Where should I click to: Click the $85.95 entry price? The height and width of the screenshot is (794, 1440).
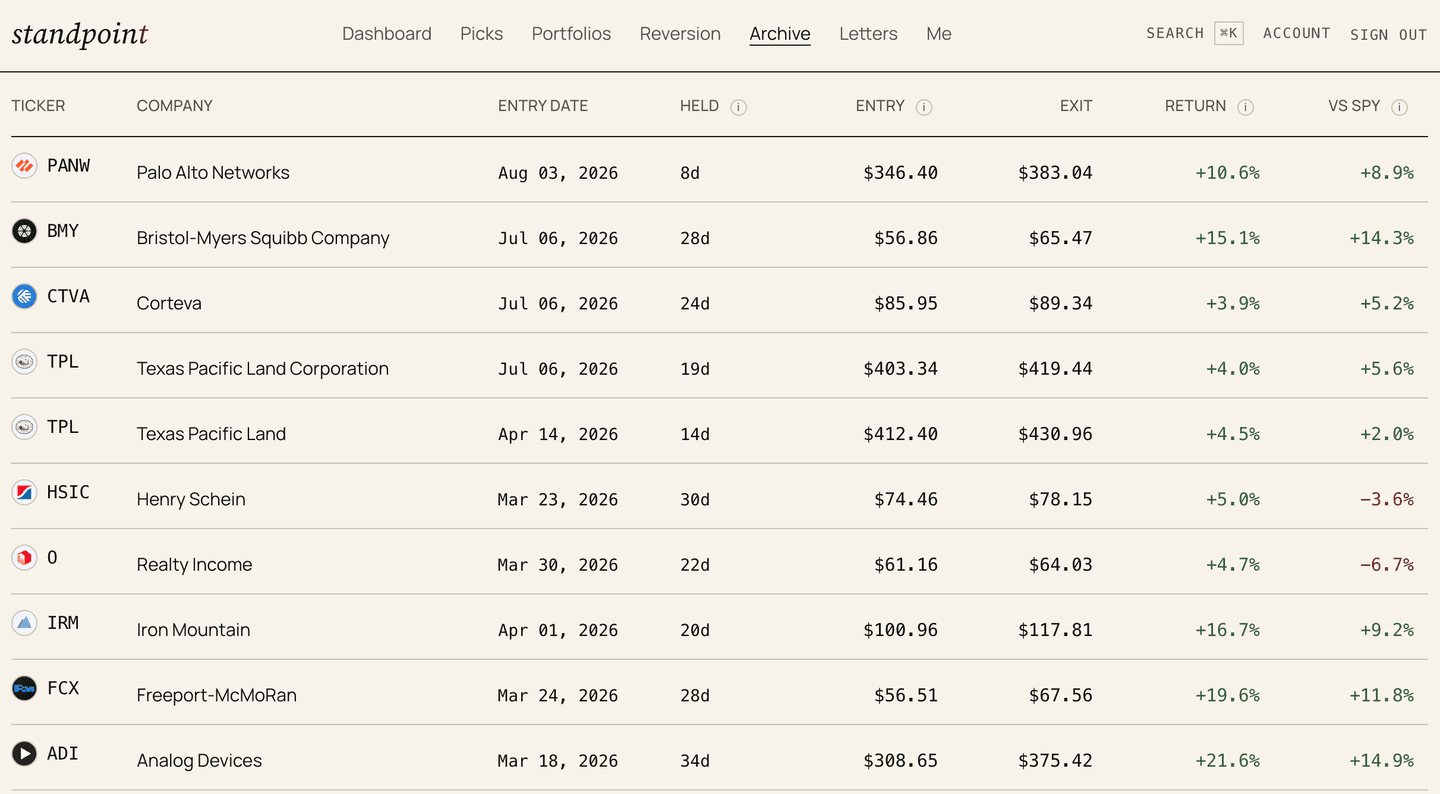coord(906,303)
